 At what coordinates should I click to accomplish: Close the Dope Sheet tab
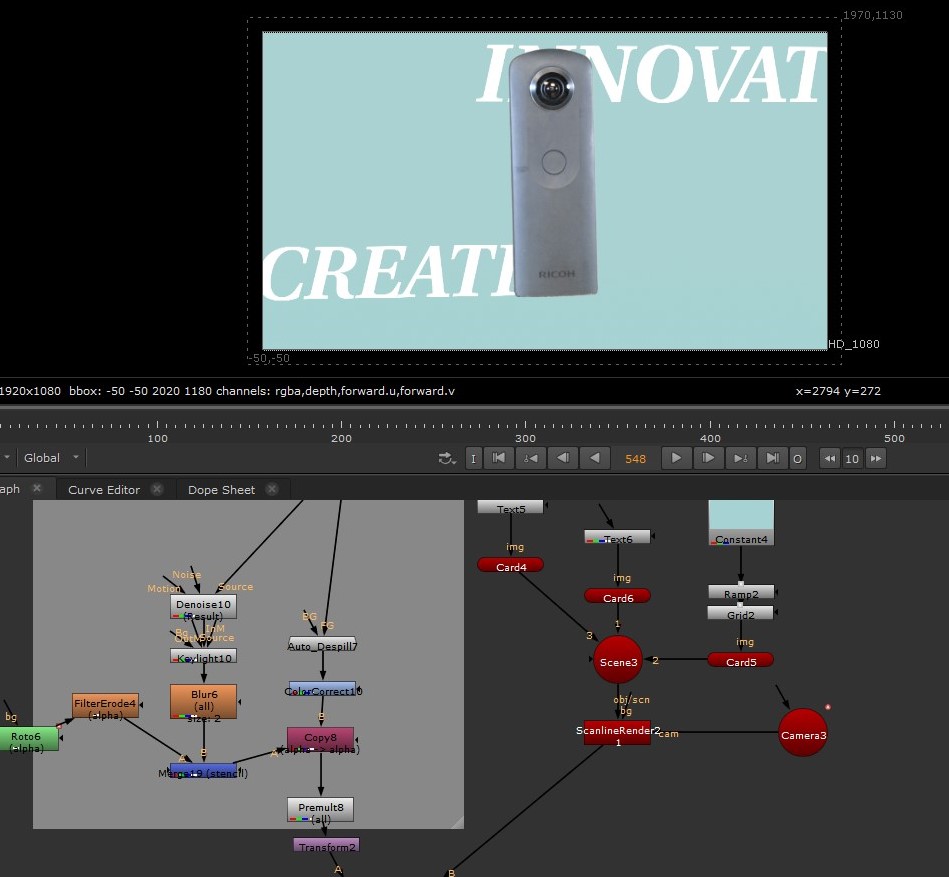(272, 489)
